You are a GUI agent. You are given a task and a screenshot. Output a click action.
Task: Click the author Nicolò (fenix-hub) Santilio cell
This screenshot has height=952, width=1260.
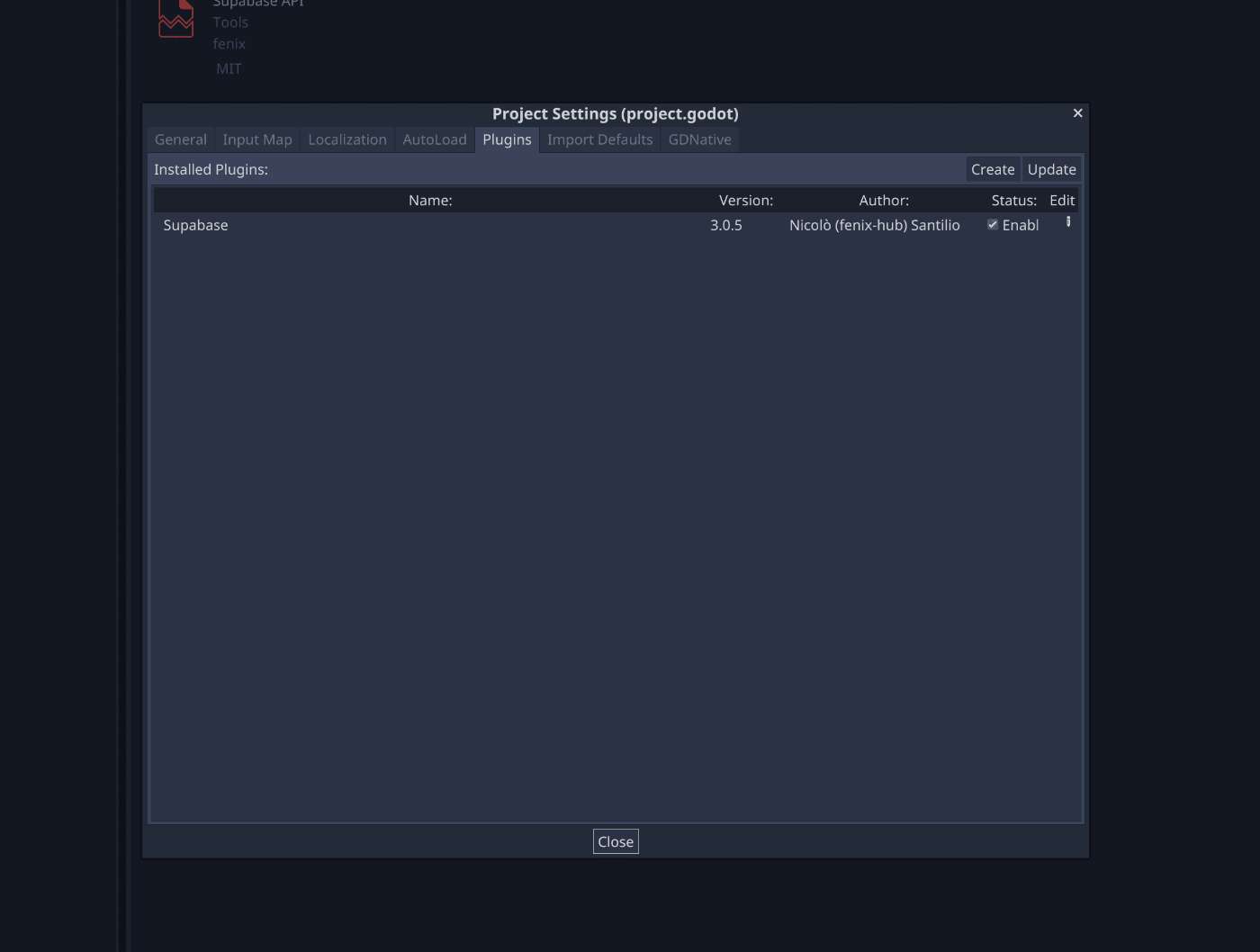(875, 225)
